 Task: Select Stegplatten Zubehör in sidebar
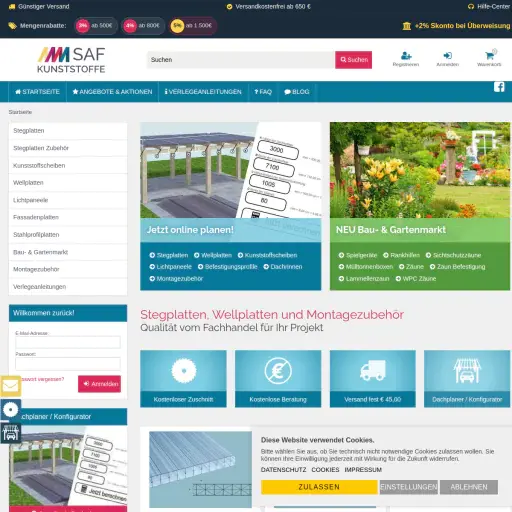68,148
